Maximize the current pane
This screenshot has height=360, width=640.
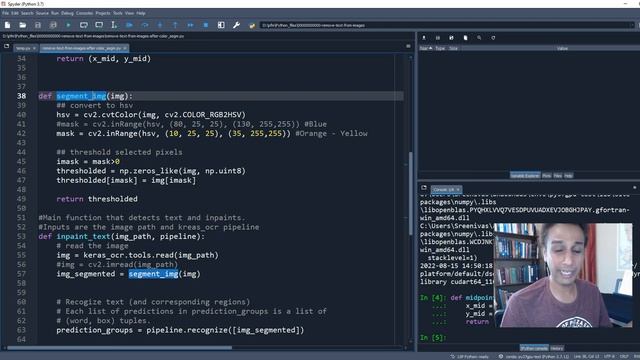point(221,25)
